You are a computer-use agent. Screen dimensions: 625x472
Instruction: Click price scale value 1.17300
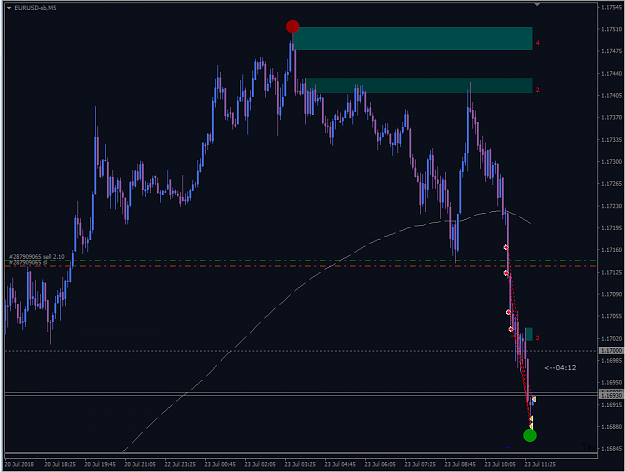coord(611,162)
